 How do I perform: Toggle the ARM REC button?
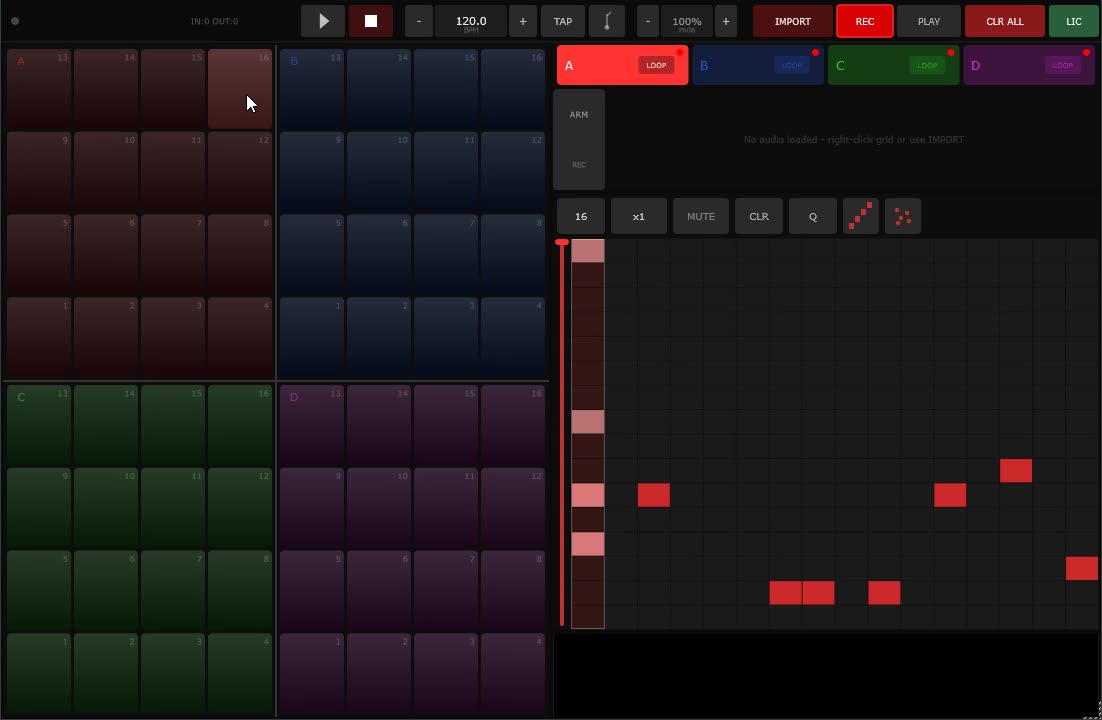click(579, 139)
